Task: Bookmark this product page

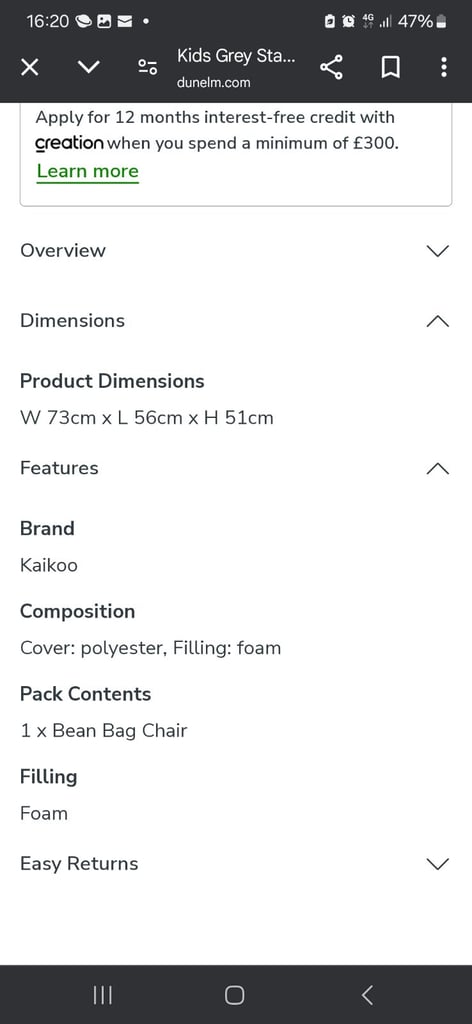Action: tap(390, 67)
